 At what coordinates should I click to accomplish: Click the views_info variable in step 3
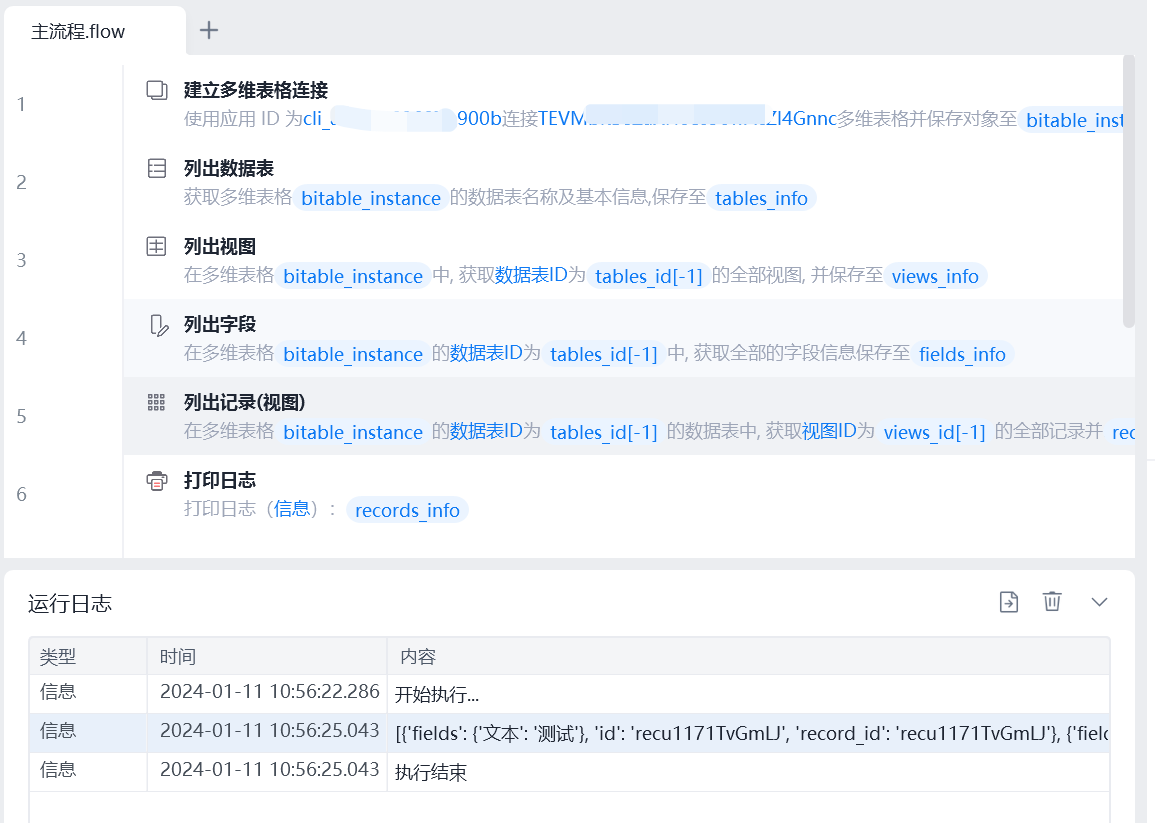[x=935, y=276]
